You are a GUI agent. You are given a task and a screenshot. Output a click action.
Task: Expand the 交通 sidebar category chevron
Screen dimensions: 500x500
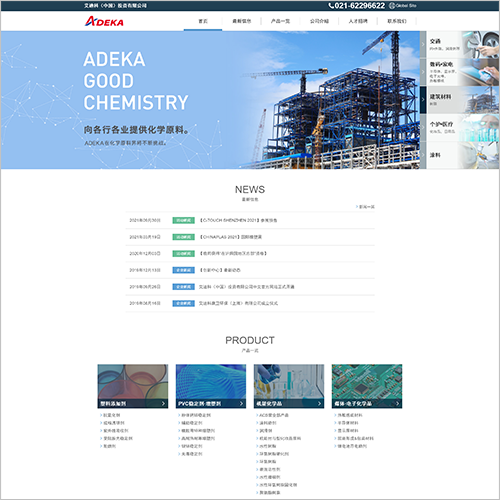[x=423, y=44]
